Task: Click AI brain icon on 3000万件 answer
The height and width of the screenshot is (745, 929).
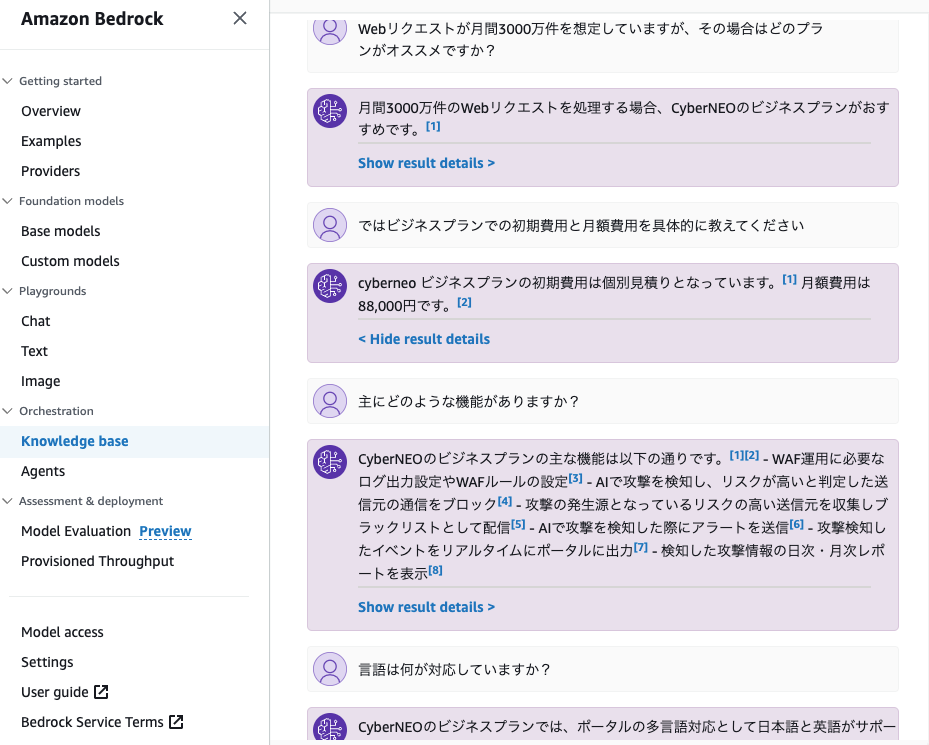Action: click(x=330, y=111)
